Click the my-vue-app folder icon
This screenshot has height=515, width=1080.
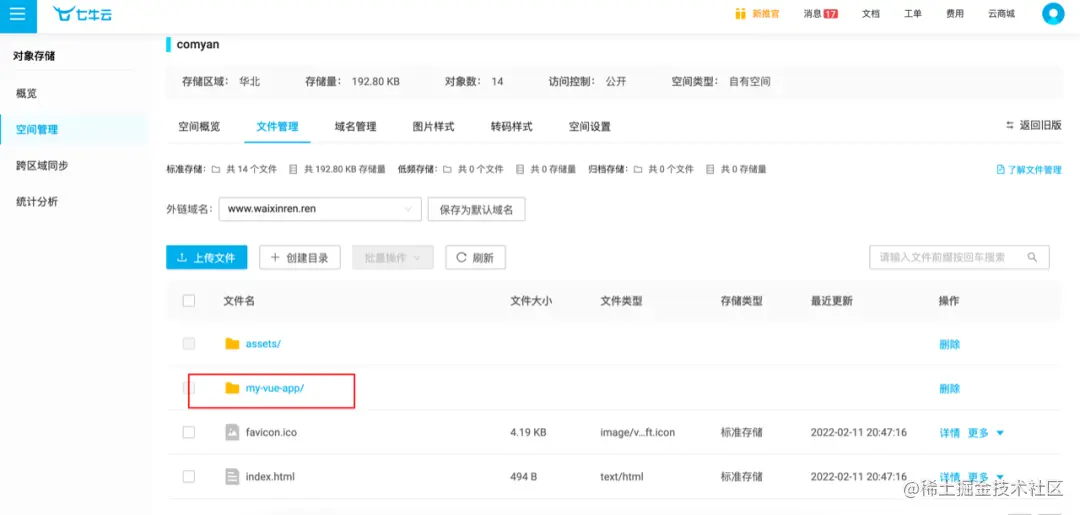232,388
